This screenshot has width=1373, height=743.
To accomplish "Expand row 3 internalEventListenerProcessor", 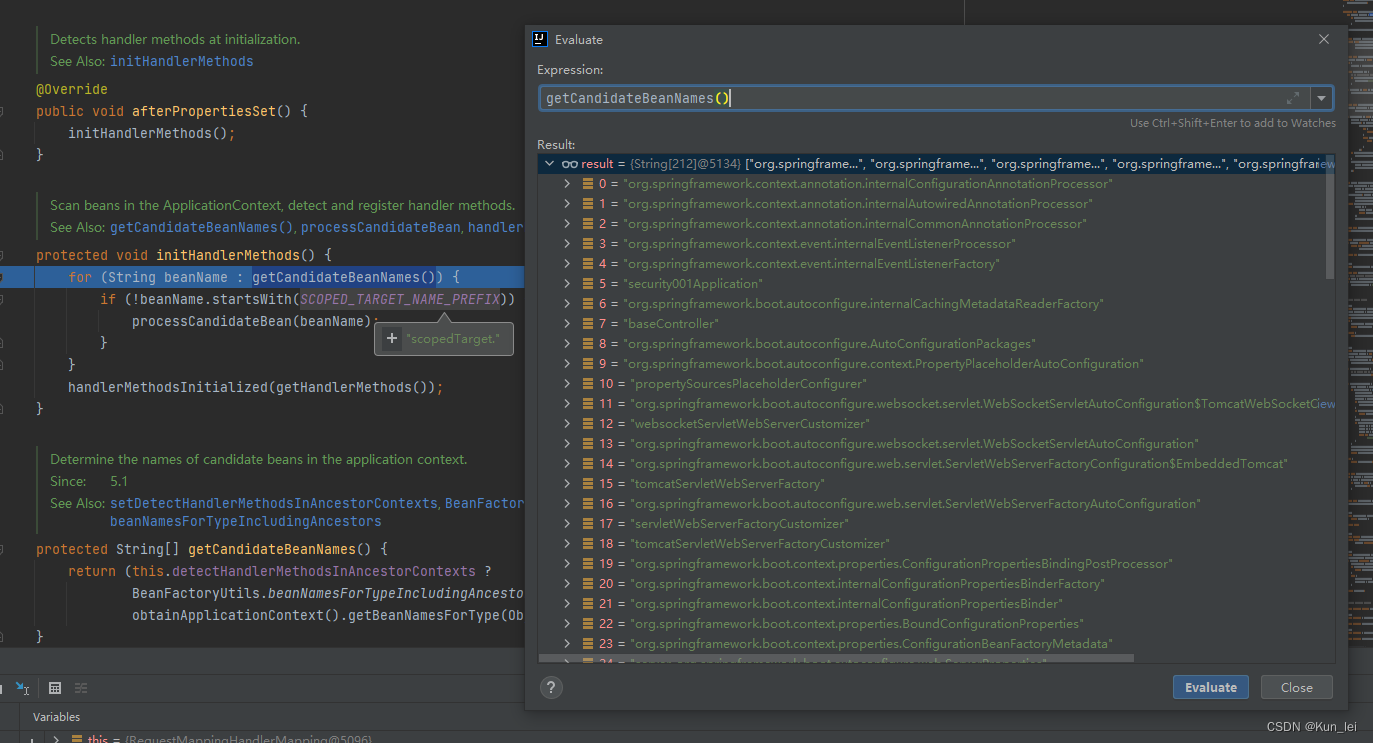I will coord(567,244).
